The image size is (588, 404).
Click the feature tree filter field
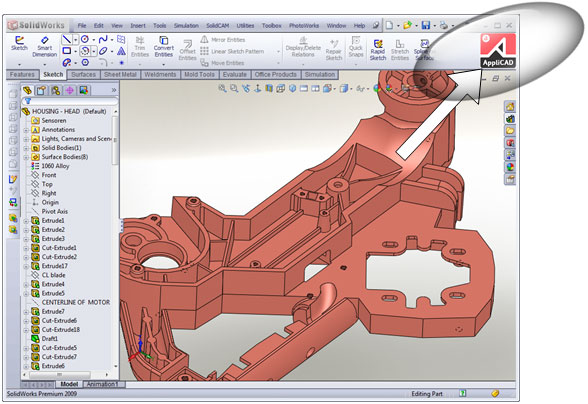point(70,101)
